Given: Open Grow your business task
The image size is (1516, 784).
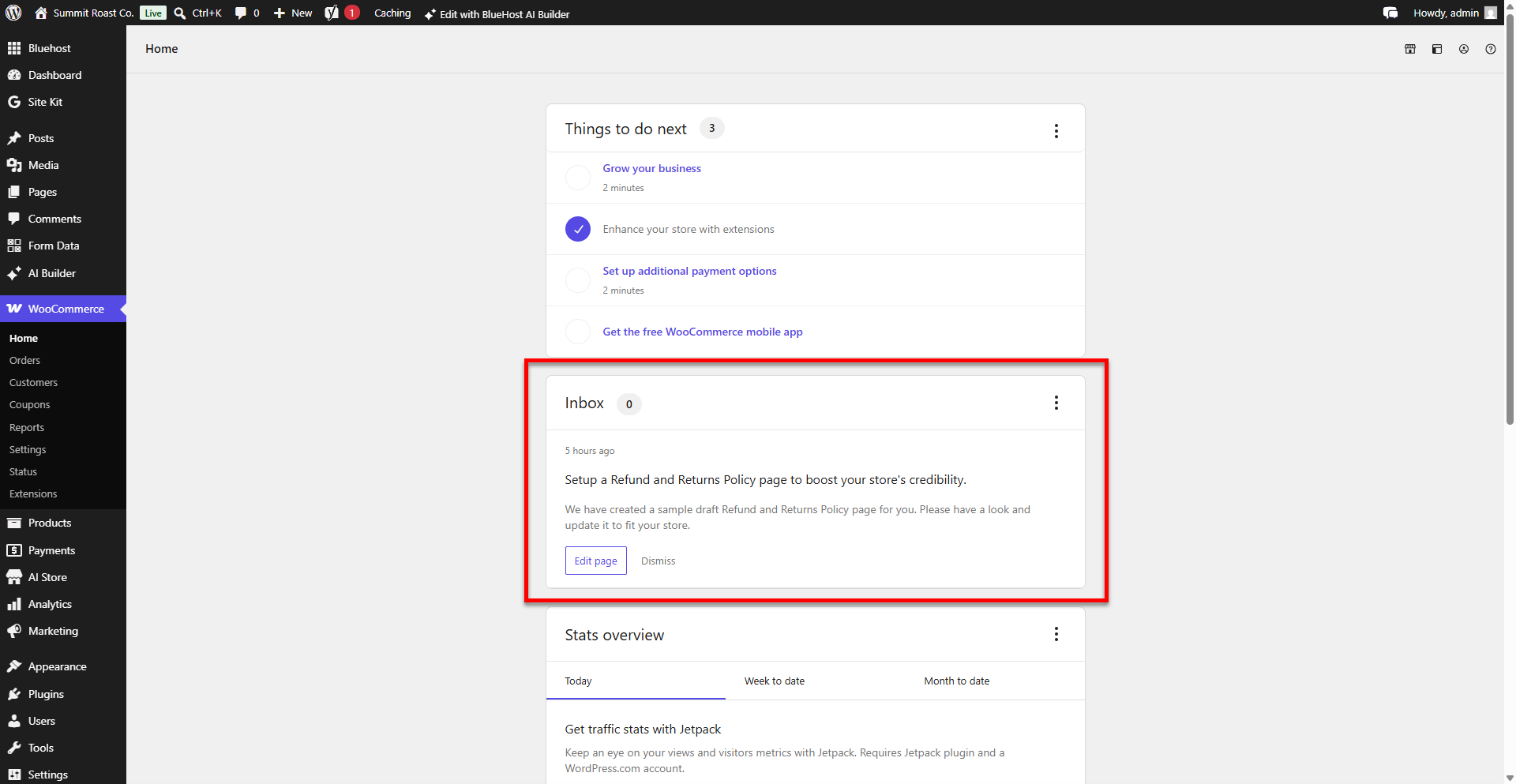Looking at the screenshot, I should click(x=651, y=168).
